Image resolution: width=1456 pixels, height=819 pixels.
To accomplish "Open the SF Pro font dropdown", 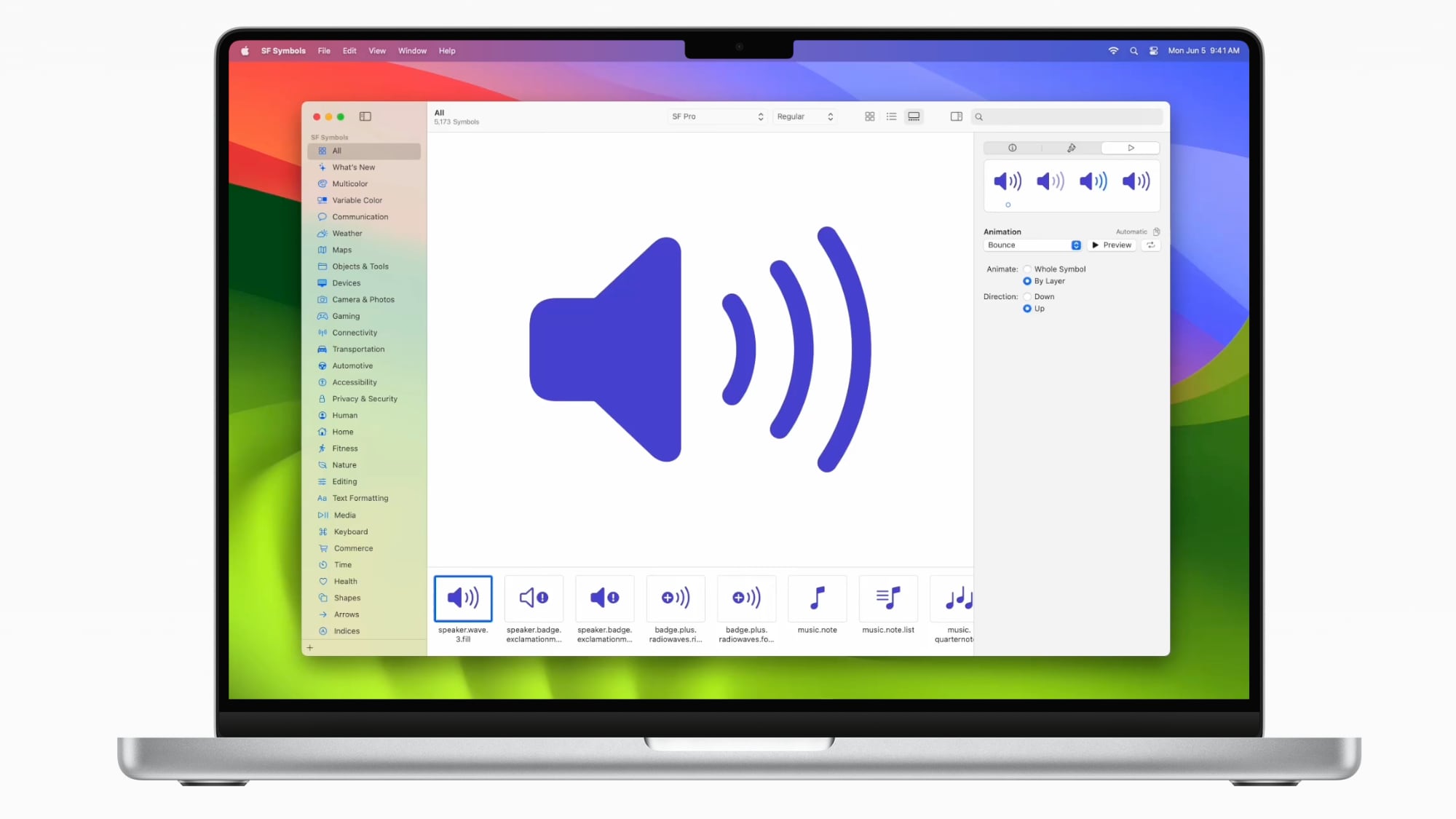I will coord(716,116).
